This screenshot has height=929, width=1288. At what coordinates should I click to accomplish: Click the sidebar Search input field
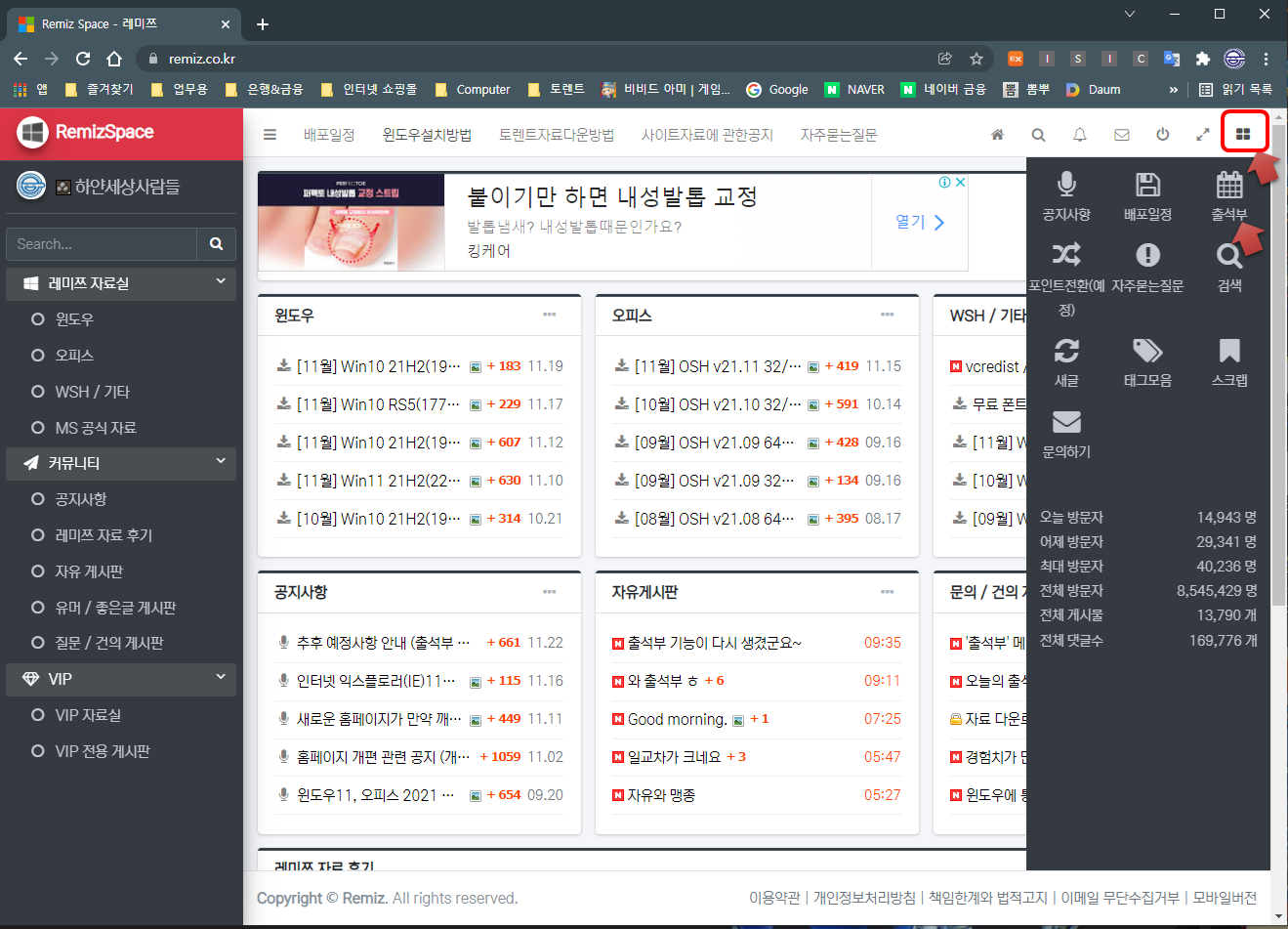coord(102,244)
